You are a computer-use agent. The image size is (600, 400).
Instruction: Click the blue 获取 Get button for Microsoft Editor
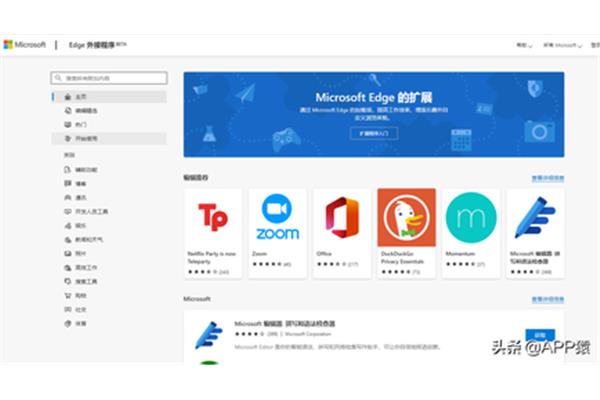tap(540, 335)
